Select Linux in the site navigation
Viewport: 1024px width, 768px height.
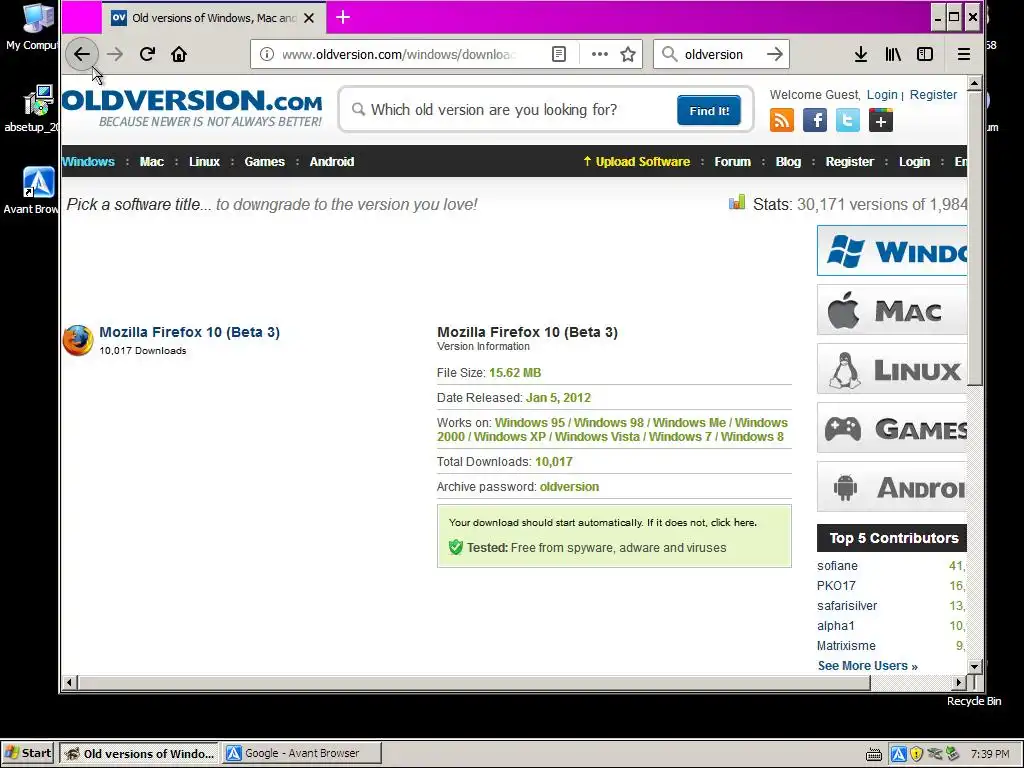204,162
